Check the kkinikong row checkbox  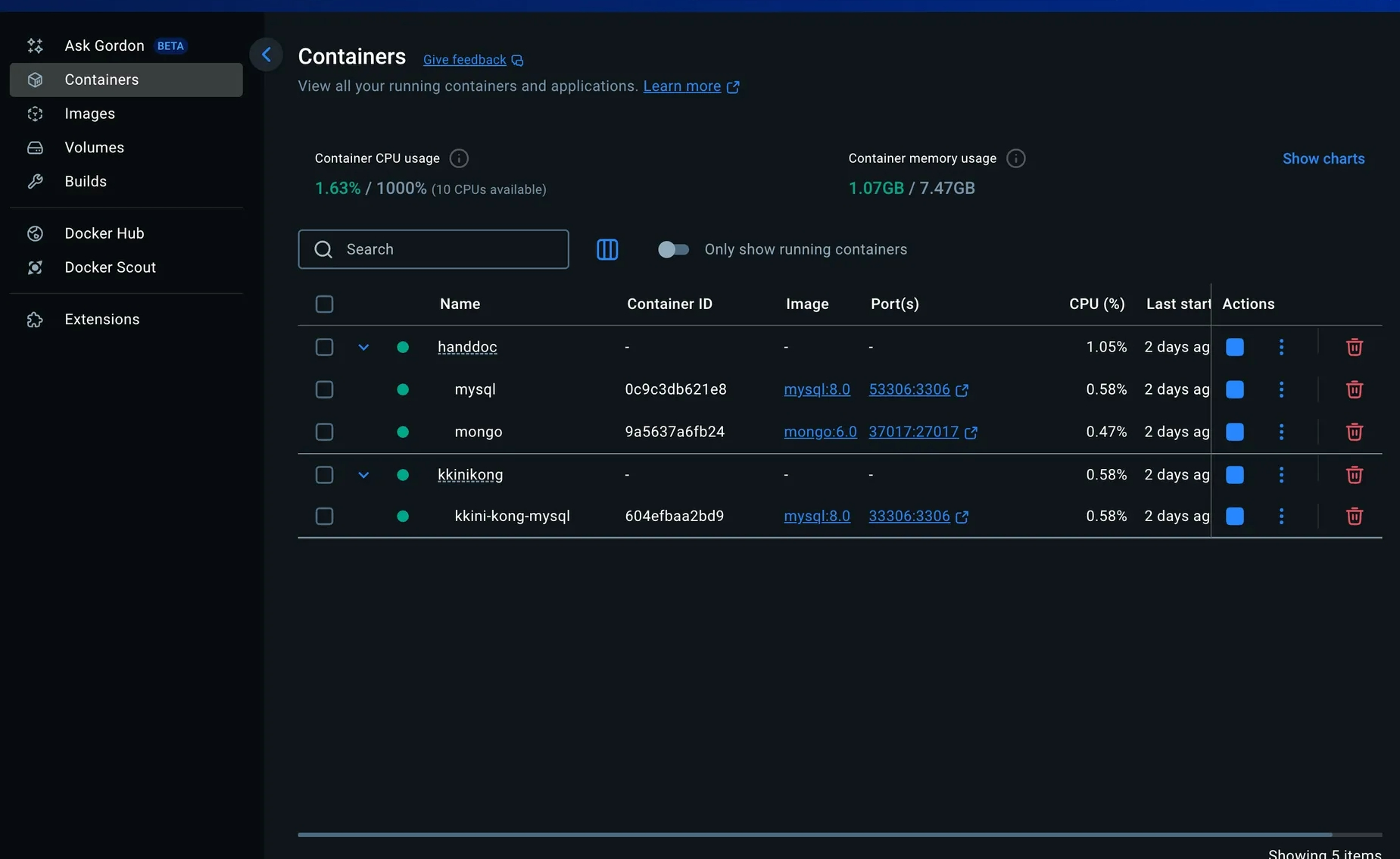pyautogui.click(x=324, y=475)
